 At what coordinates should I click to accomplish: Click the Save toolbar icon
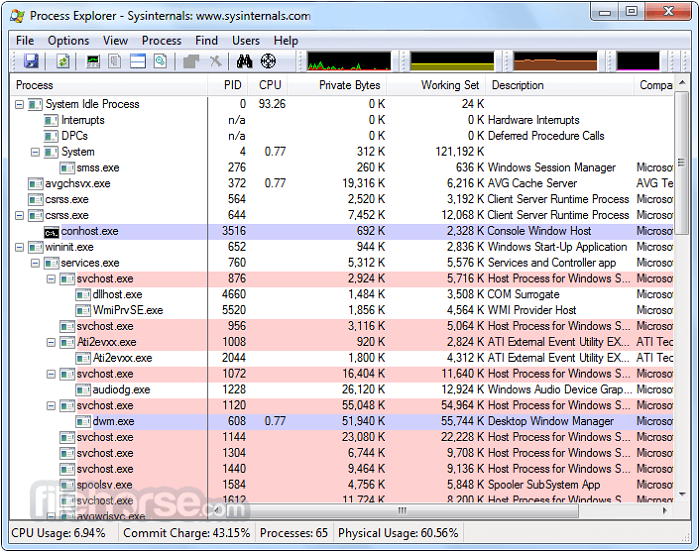click(x=31, y=62)
